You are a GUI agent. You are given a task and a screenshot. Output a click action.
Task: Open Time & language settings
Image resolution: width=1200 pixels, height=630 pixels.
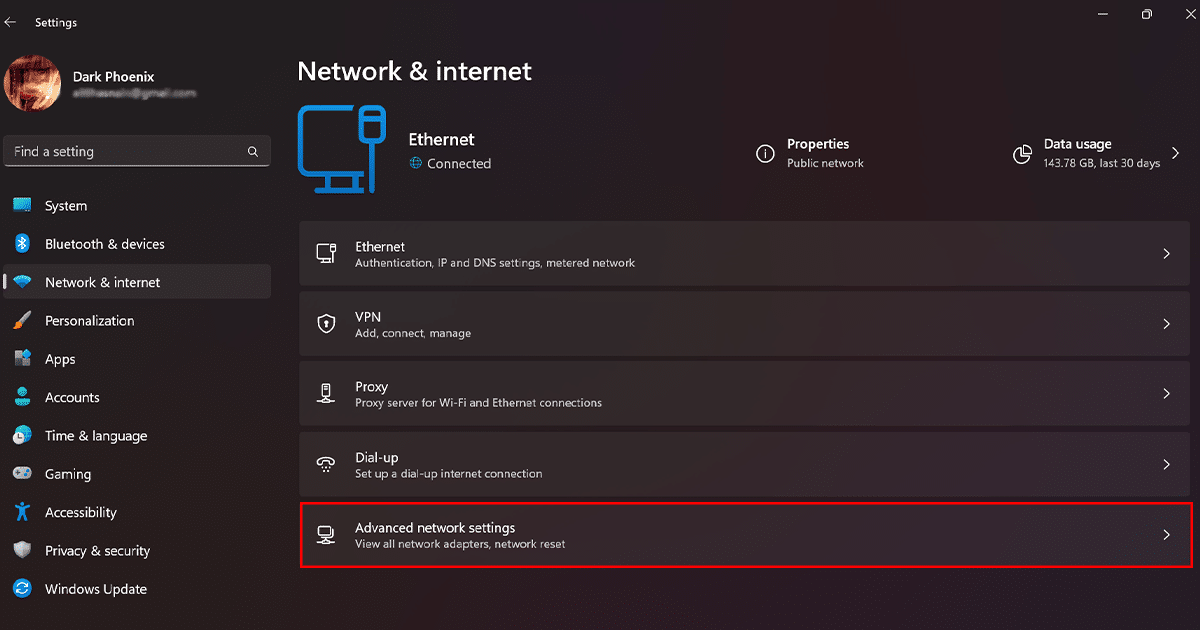(96, 436)
